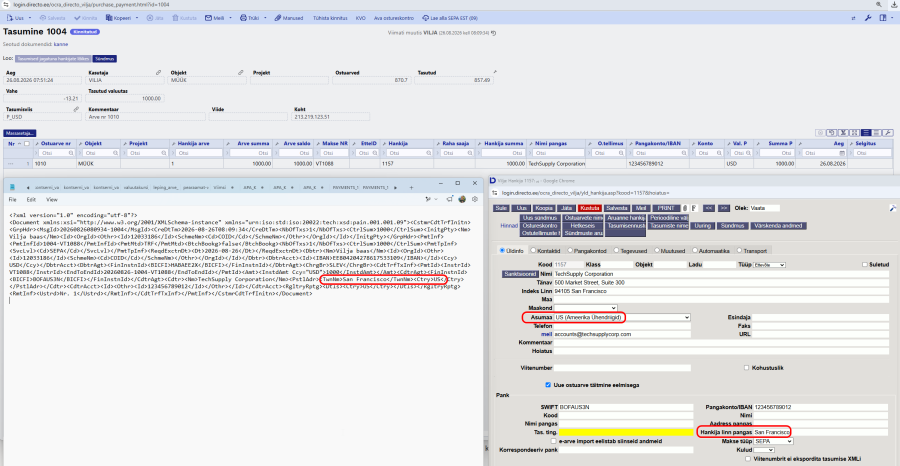
Task: Select the Kontaktid radio tab
Action: 533,250
